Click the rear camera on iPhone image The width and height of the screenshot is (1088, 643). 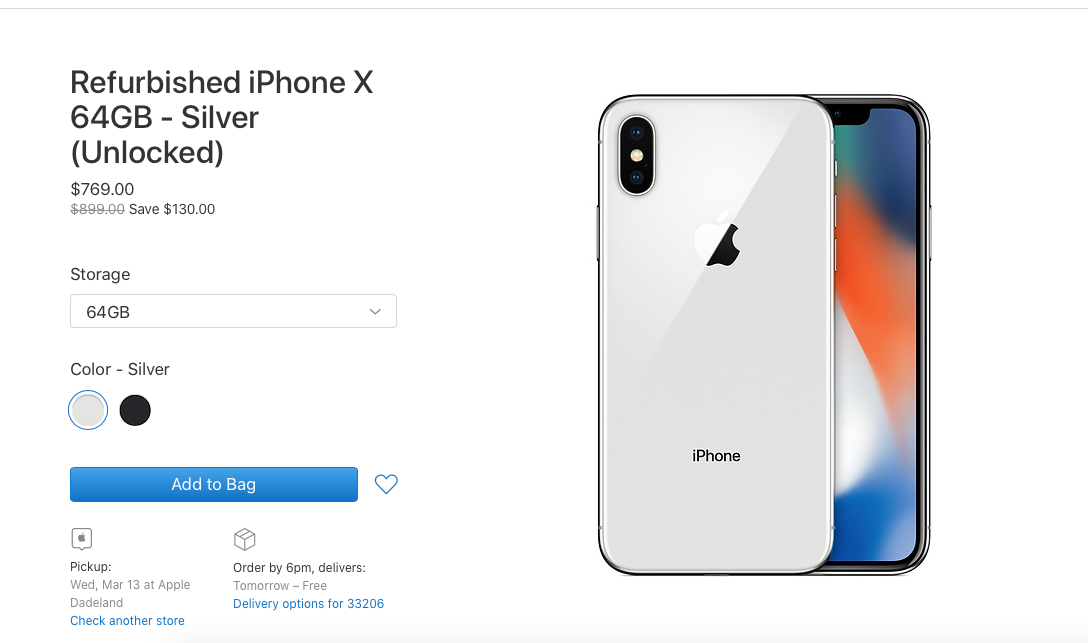[636, 155]
